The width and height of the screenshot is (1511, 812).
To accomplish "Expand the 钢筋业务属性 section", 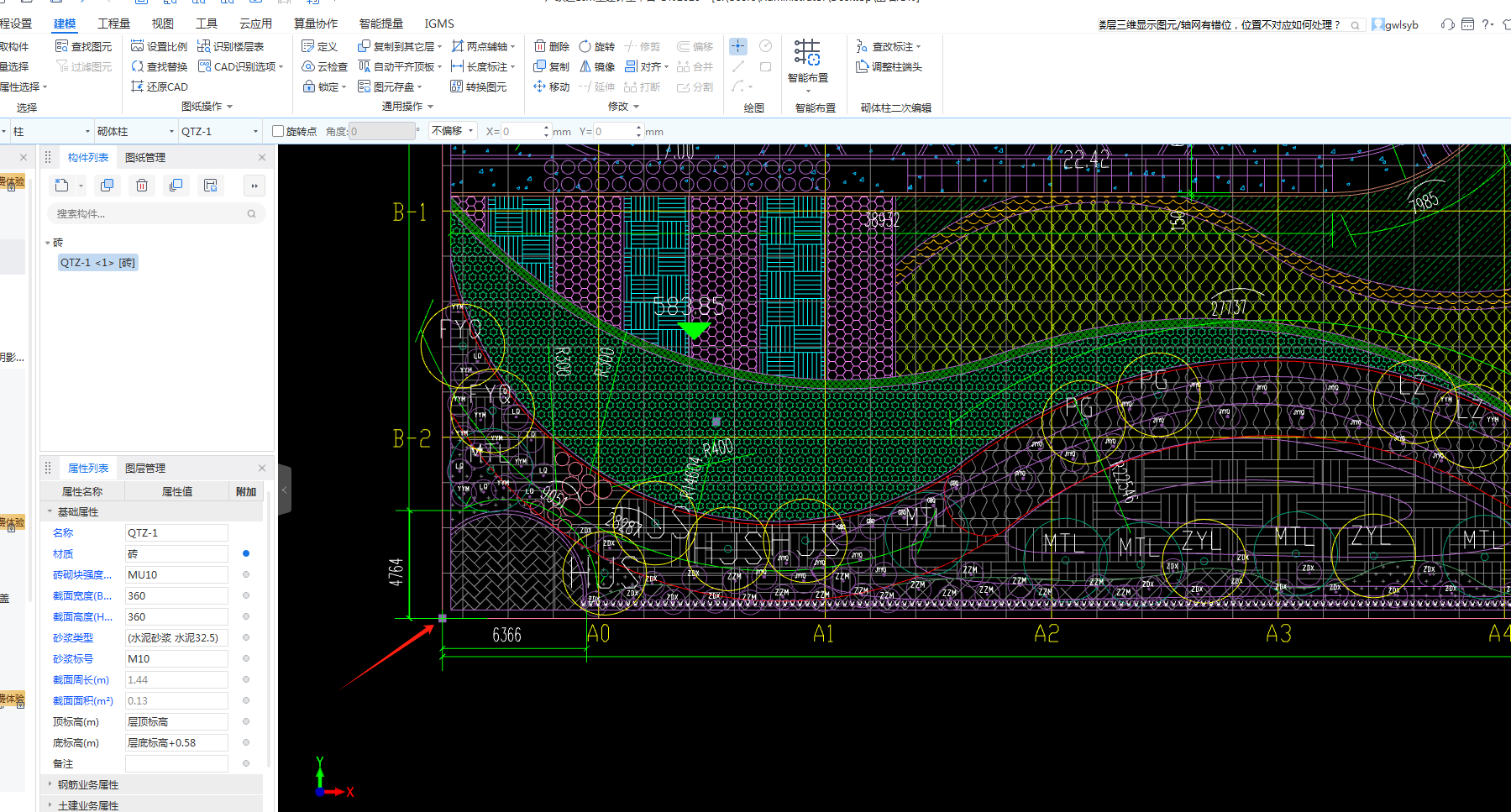I will click(x=50, y=784).
